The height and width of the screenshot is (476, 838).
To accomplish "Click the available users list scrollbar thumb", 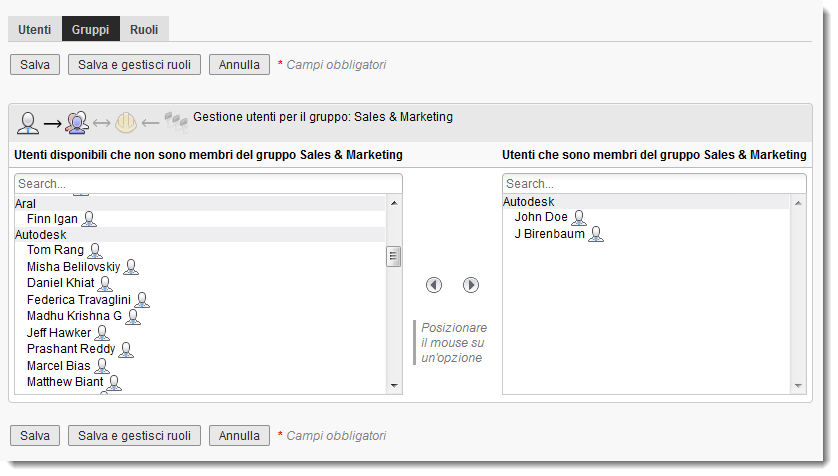I will (x=394, y=256).
